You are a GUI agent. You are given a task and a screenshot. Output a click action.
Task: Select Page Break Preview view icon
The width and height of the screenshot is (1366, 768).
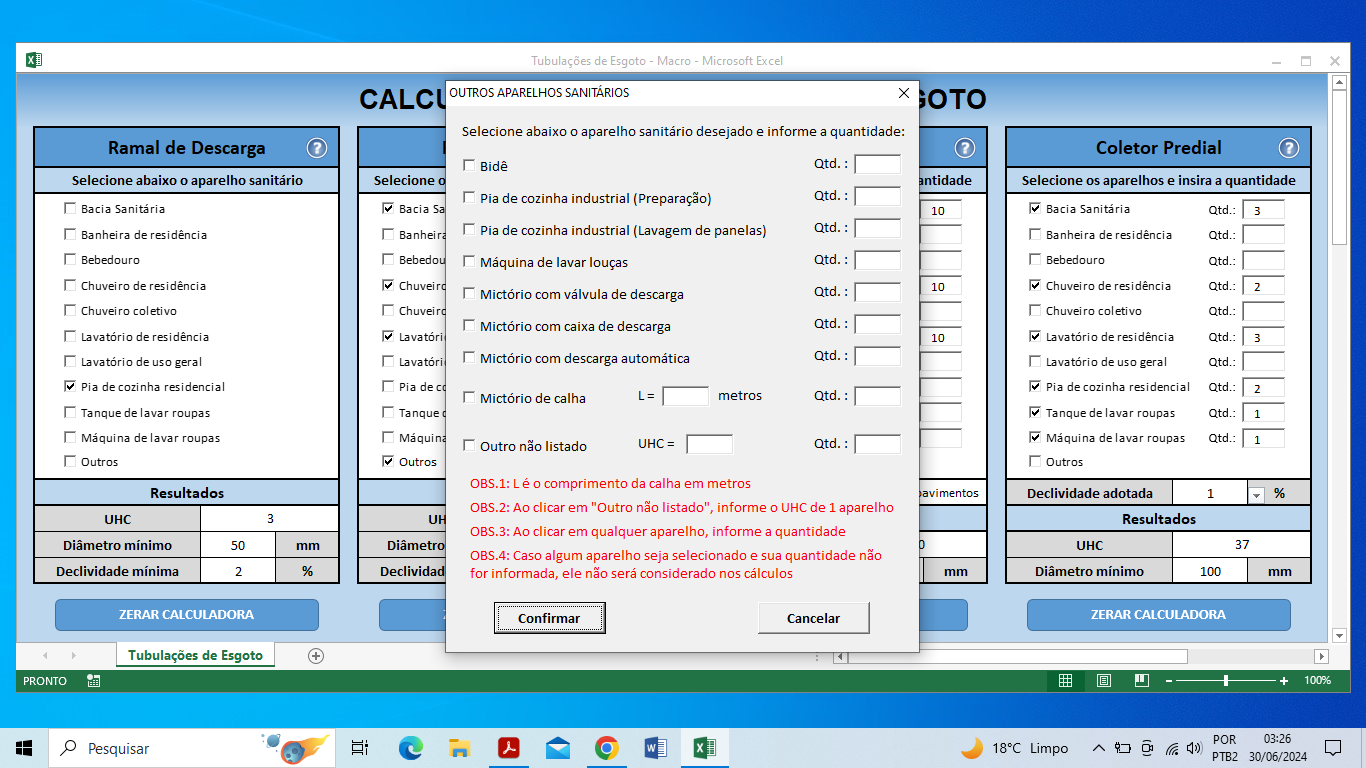point(1141,681)
